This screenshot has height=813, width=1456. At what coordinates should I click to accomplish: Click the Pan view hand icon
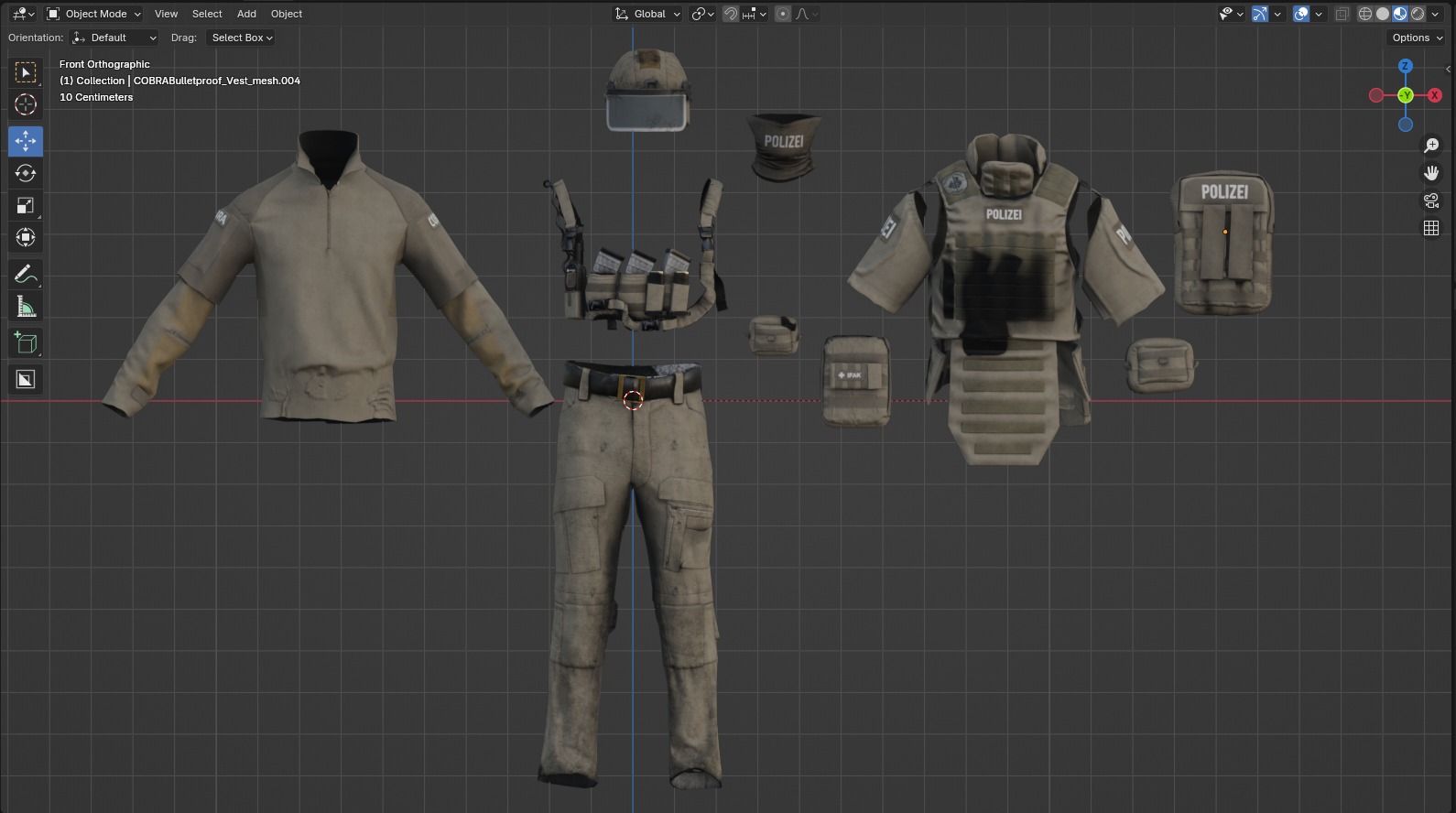1431,173
